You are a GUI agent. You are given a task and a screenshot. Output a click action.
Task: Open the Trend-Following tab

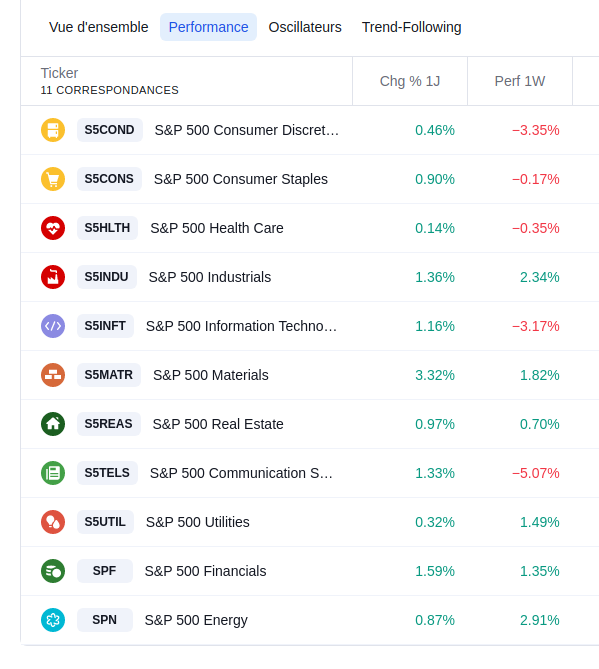click(412, 27)
